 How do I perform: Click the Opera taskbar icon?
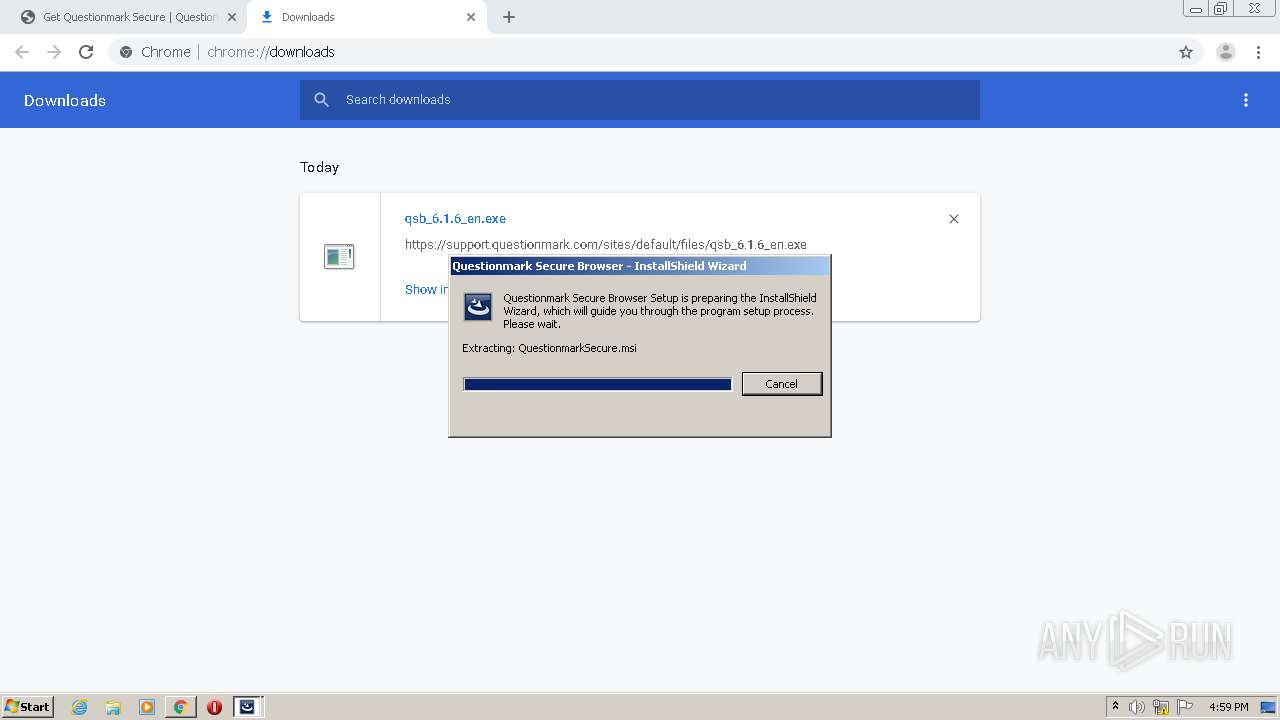coord(214,707)
